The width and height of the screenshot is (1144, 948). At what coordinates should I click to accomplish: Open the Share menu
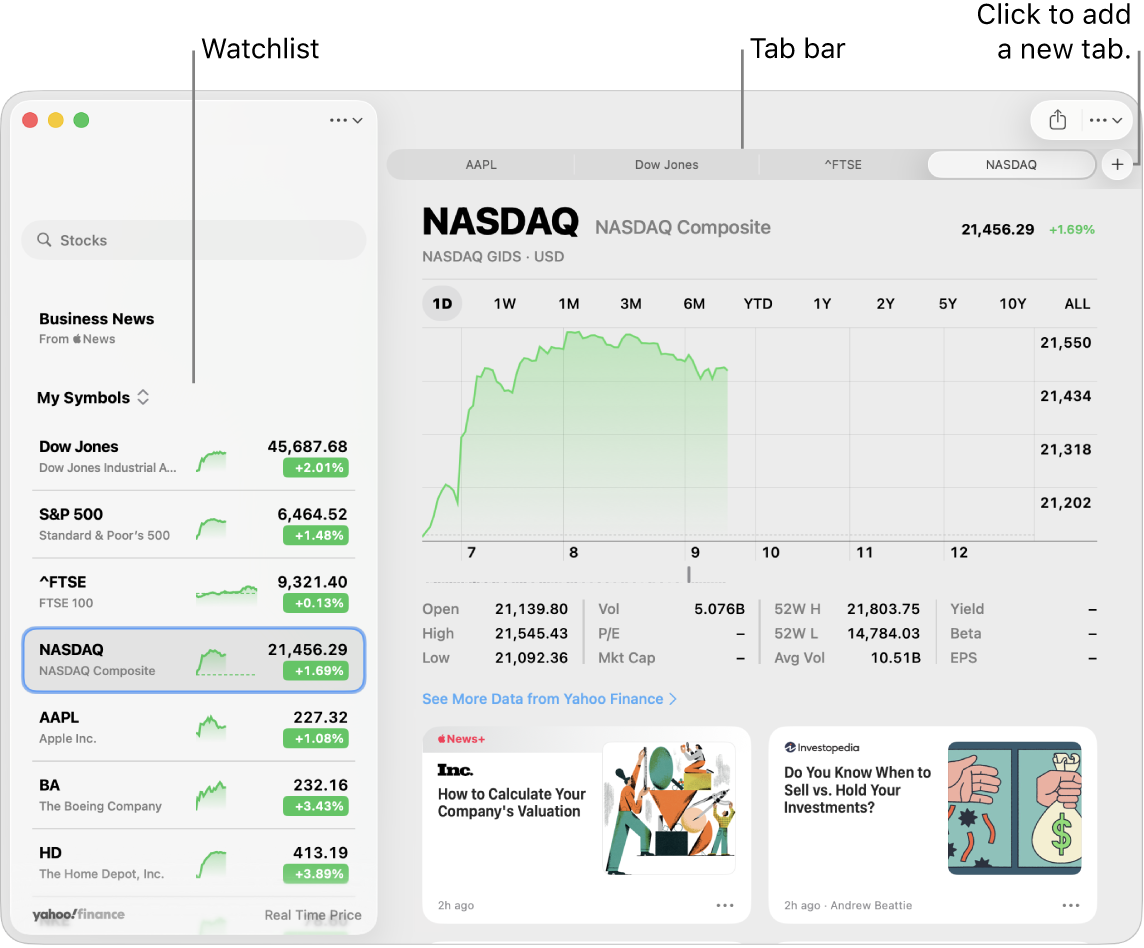pyautogui.click(x=1056, y=119)
